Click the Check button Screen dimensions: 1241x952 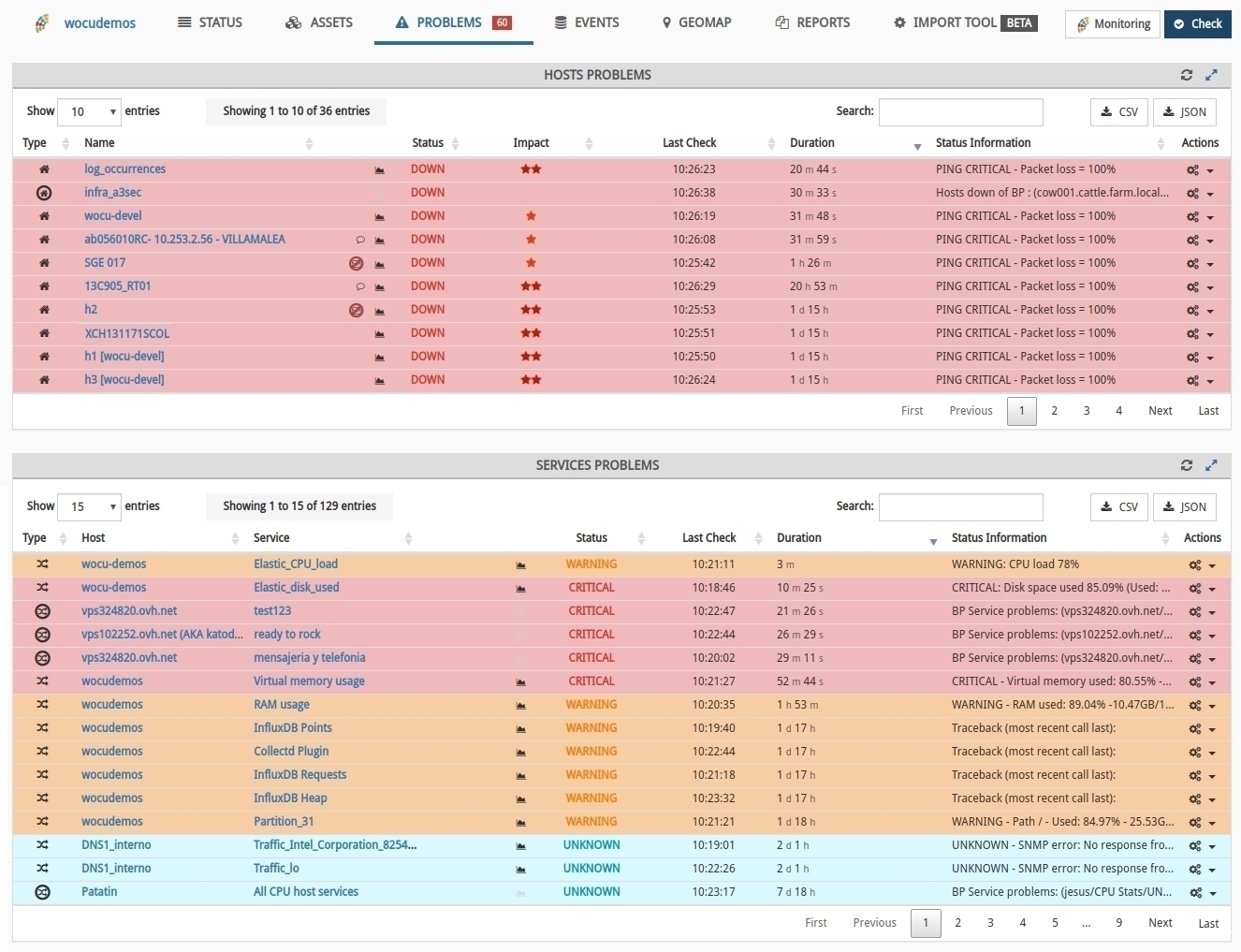click(x=1198, y=24)
